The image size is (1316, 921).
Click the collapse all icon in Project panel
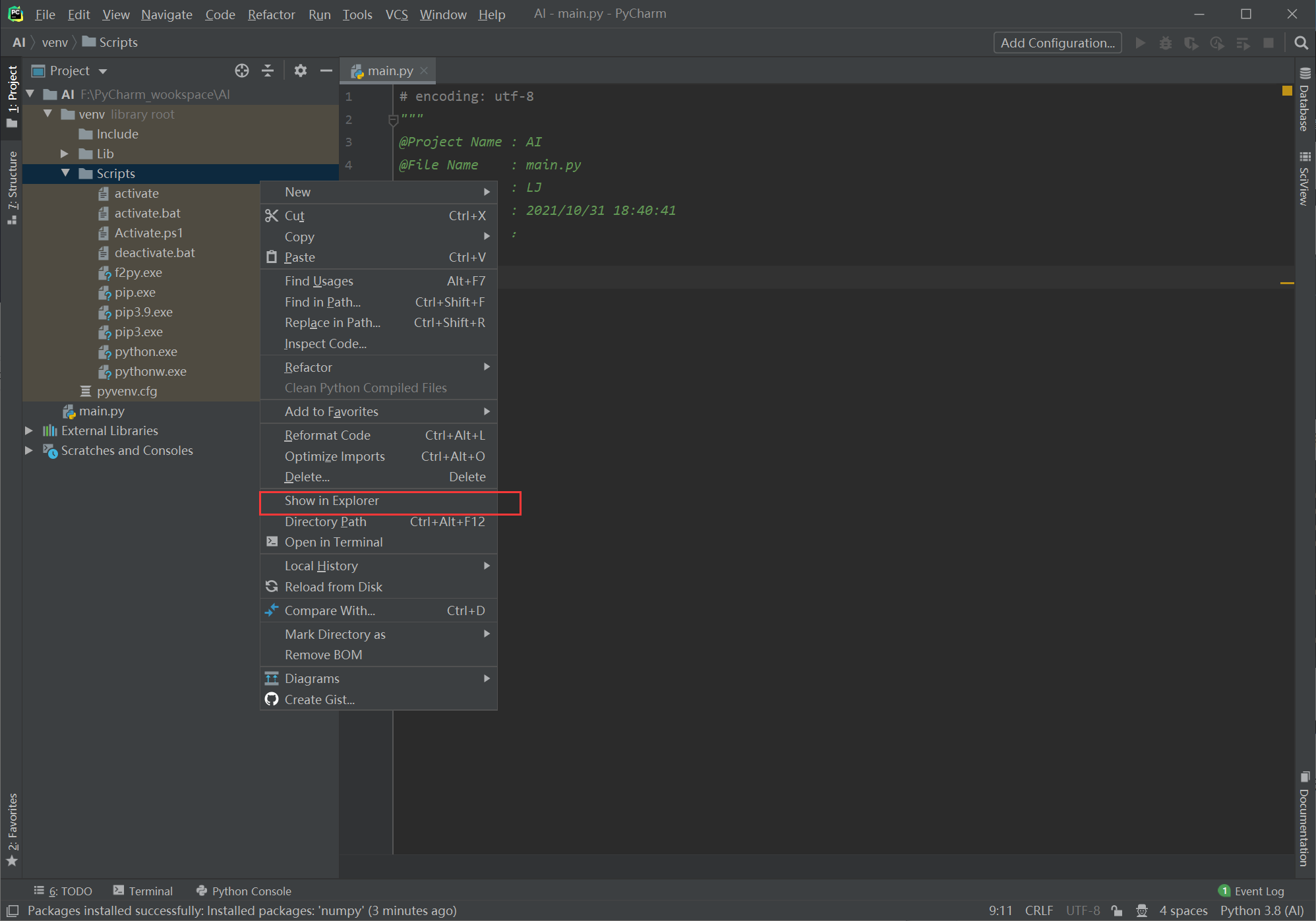point(268,71)
